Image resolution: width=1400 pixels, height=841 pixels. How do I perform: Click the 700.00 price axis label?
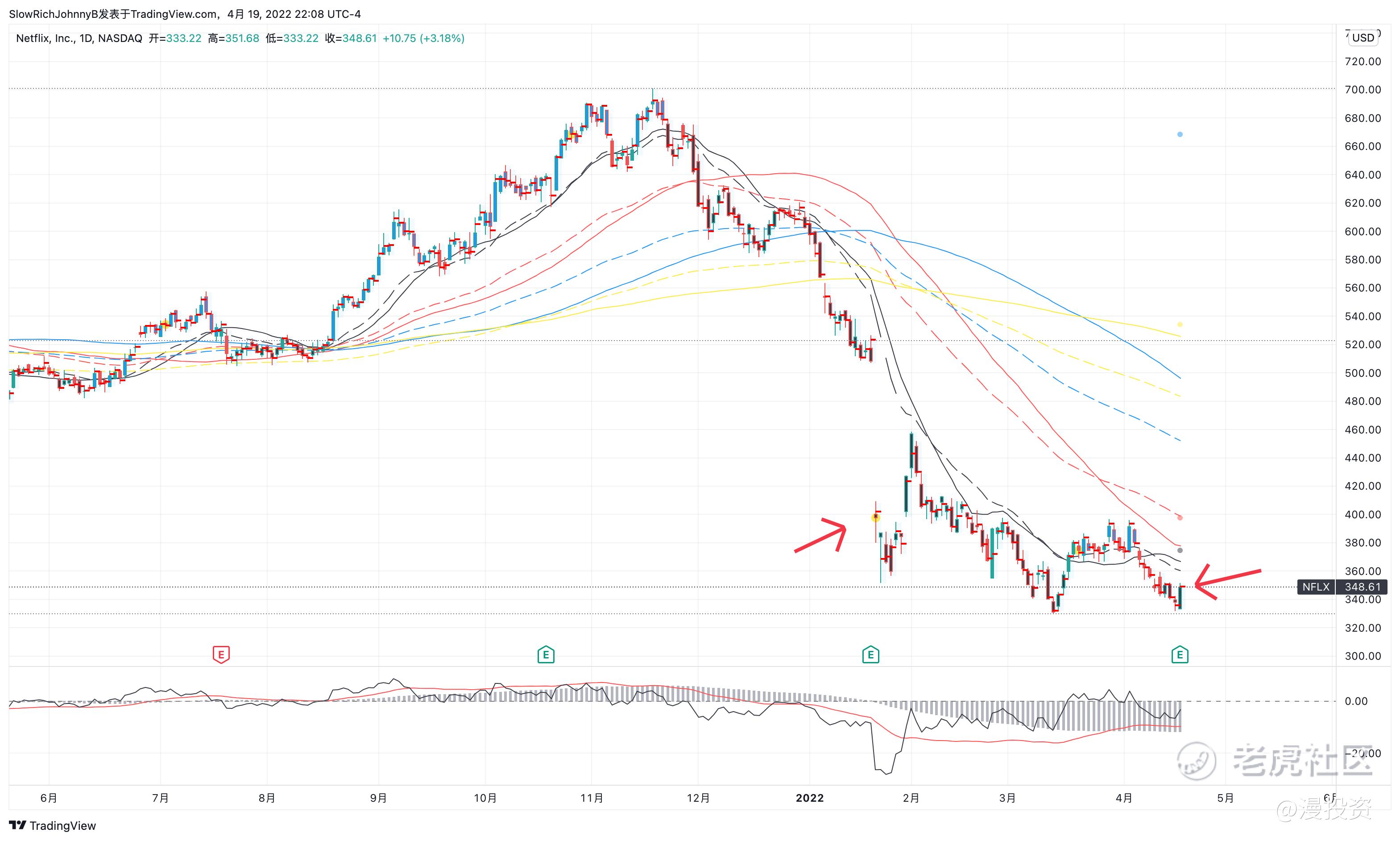coord(1363,90)
